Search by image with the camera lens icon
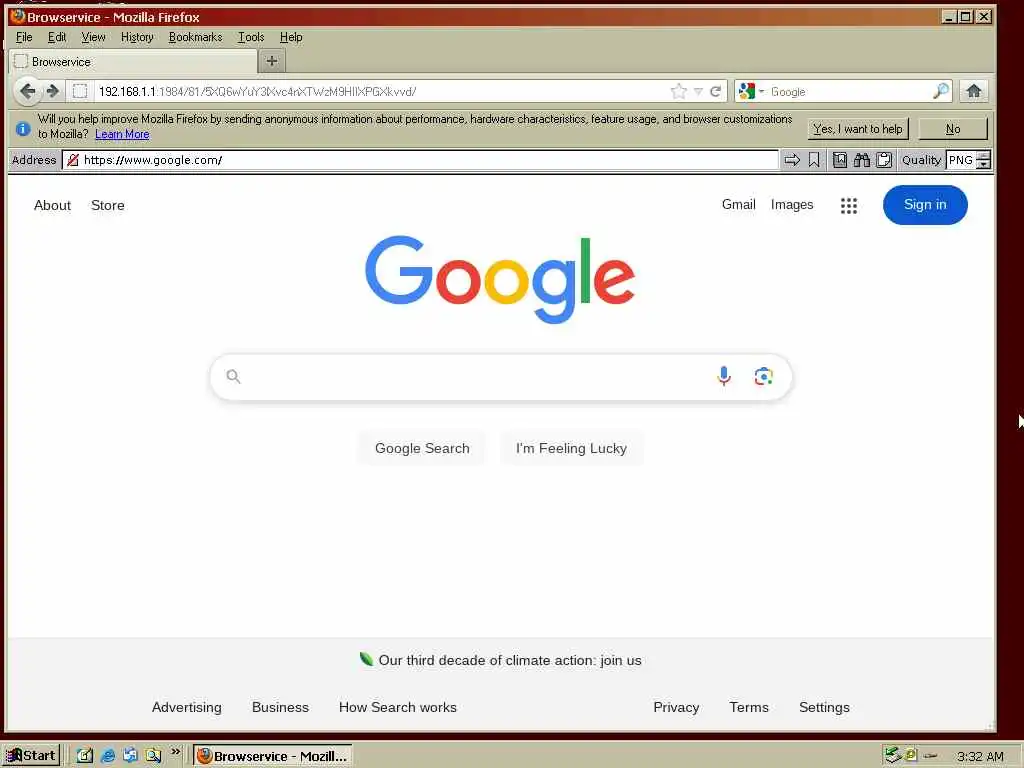 [x=763, y=376]
